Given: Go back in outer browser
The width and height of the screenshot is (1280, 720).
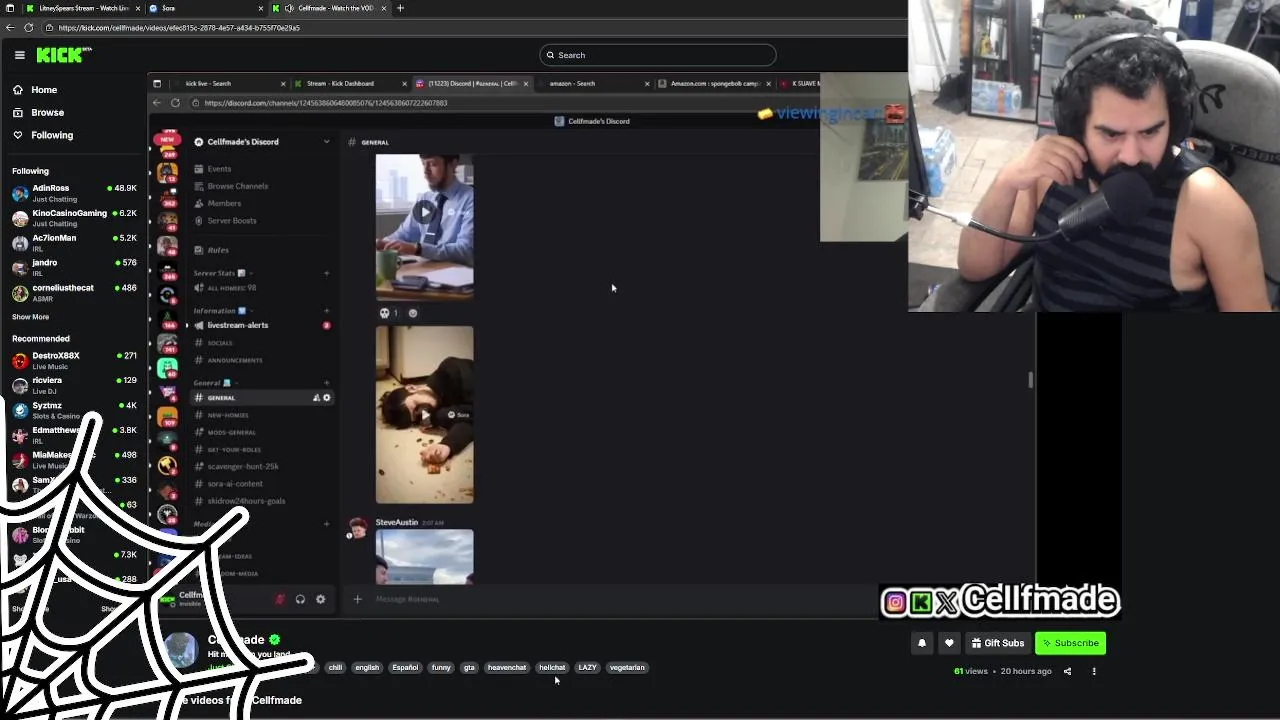Looking at the screenshot, I should (x=10, y=28).
